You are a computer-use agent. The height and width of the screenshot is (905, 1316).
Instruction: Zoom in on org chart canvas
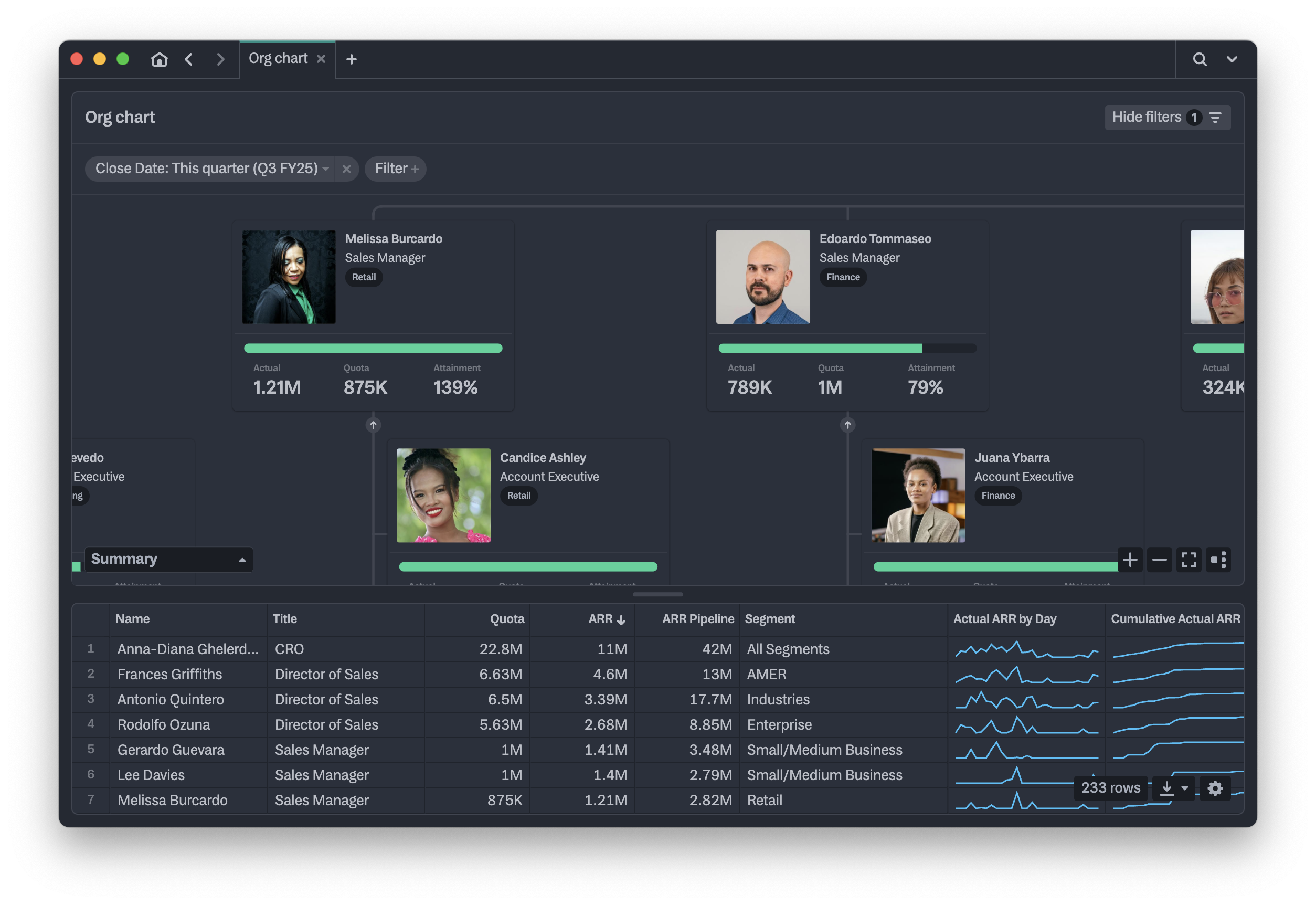tap(1130, 560)
